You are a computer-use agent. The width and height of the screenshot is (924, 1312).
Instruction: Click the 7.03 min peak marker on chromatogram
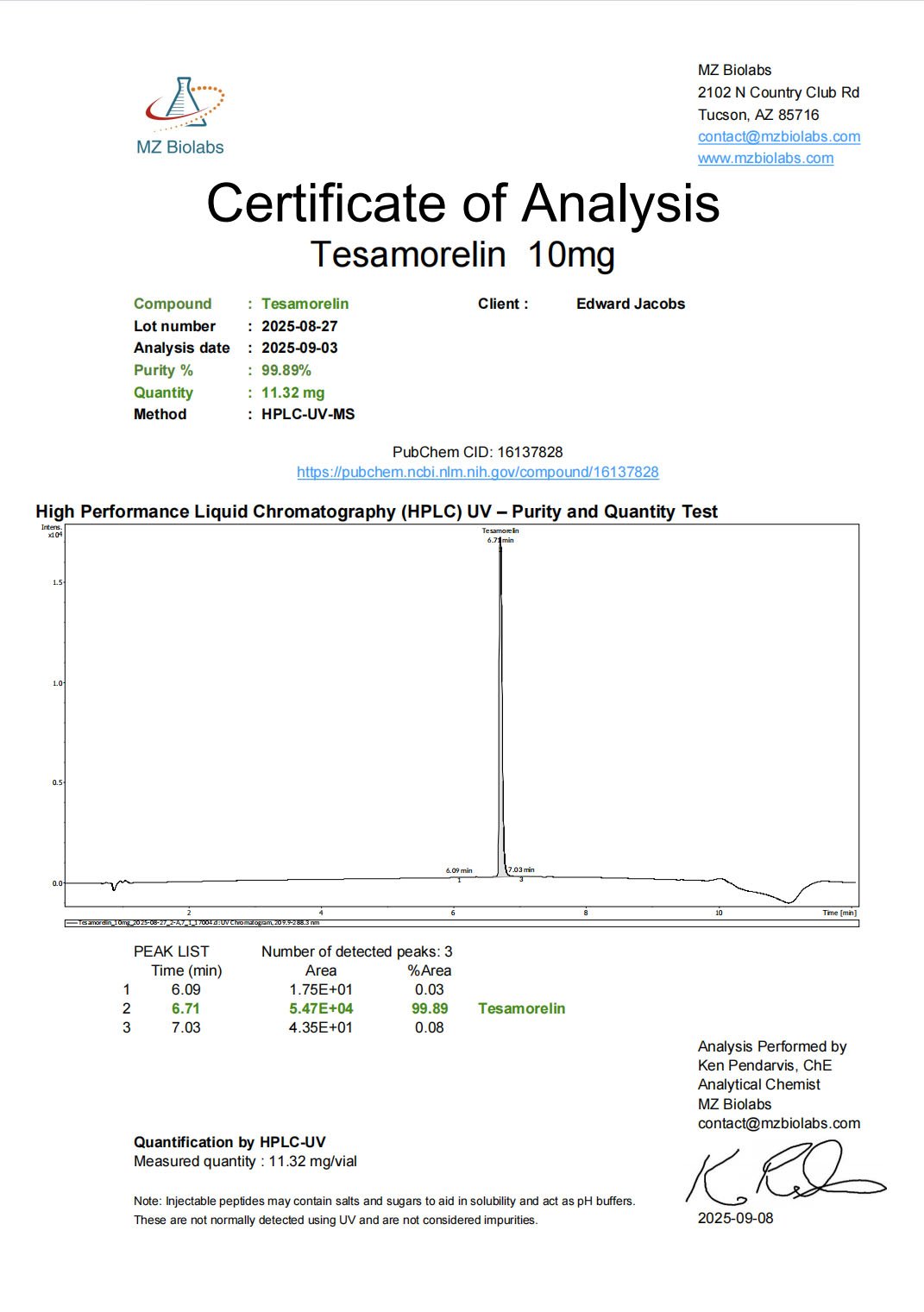click(521, 870)
